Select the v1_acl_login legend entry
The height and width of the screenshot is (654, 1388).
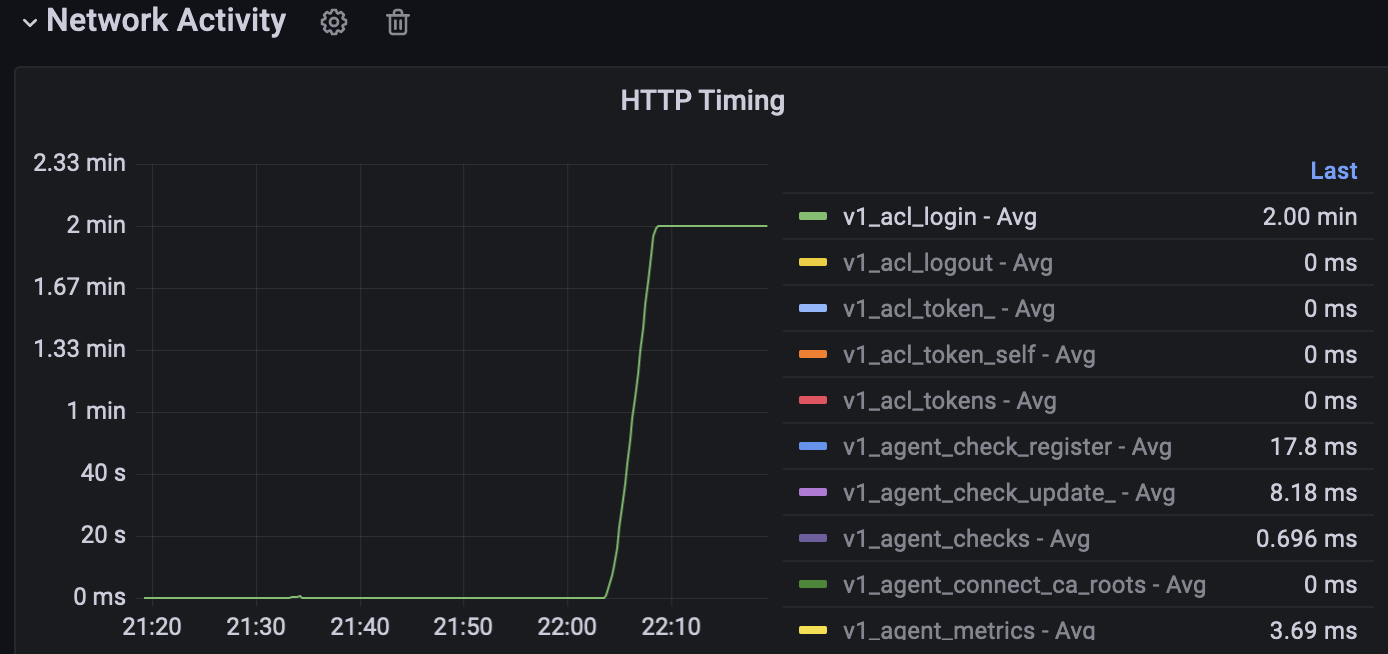pyautogui.click(x=937, y=216)
